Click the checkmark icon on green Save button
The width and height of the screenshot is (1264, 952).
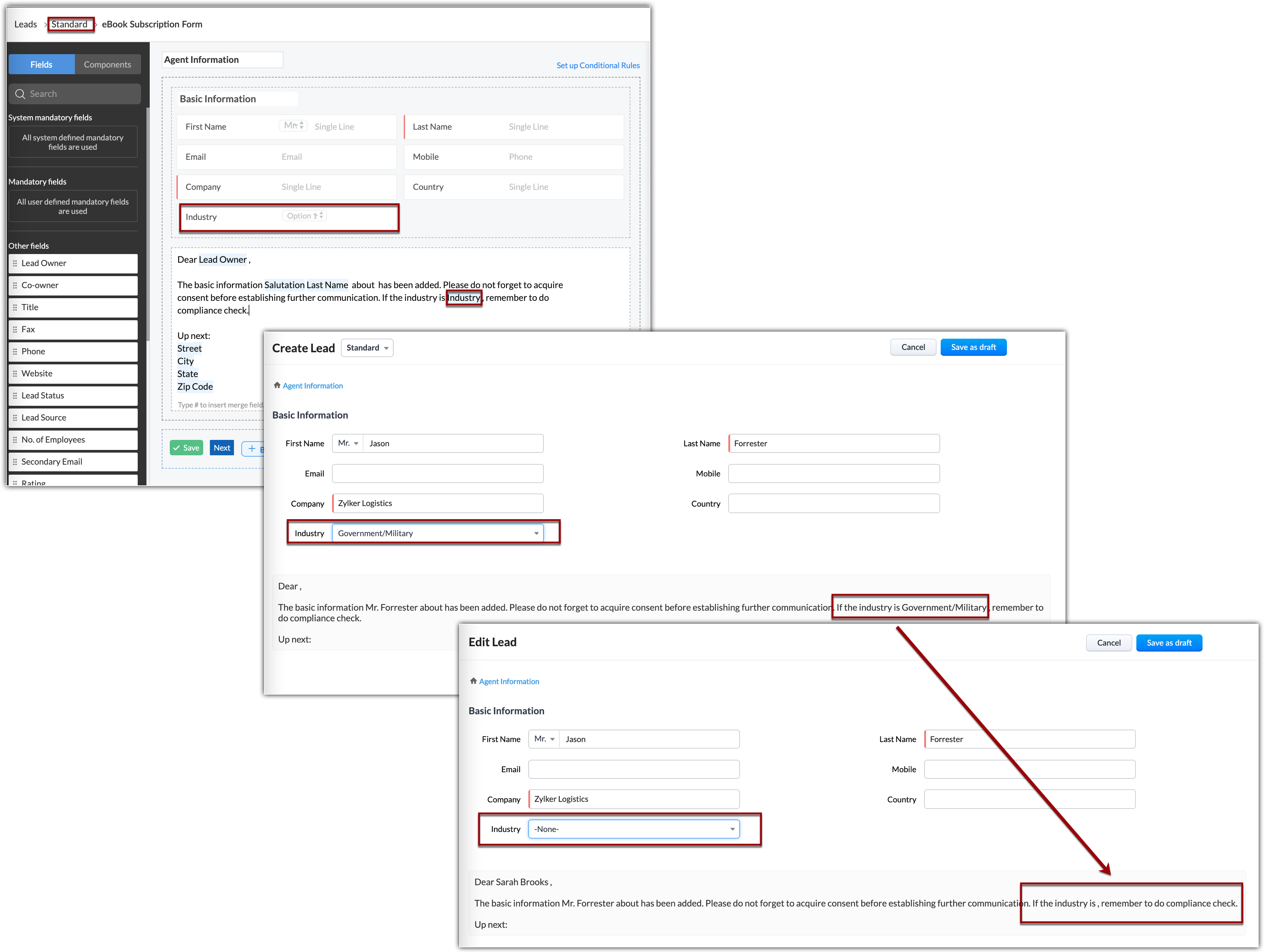point(176,448)
